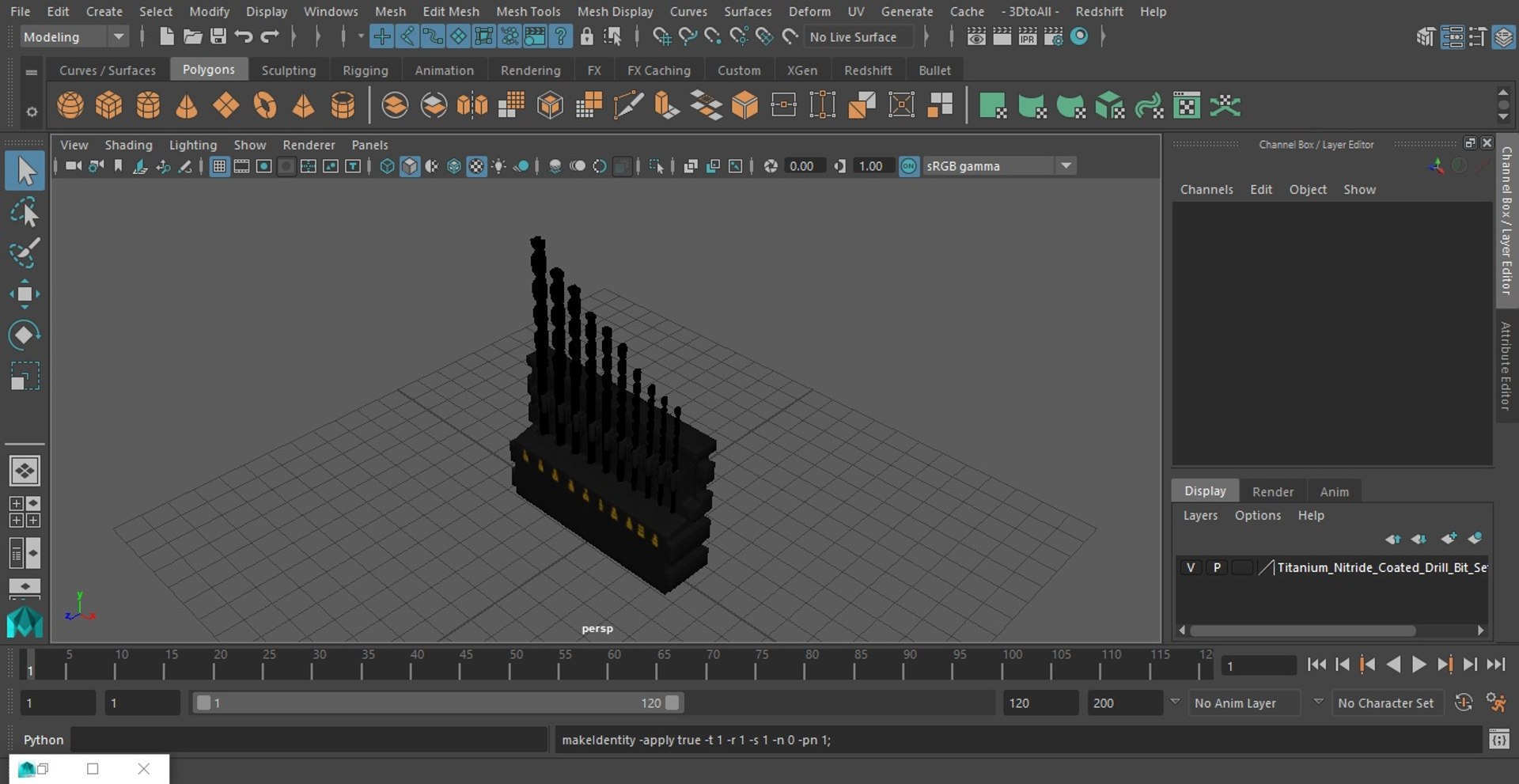The width and height of the screenshot is (1519, 784).
Task: Toggle layer visibility V box
Action: click(x=1191, y=567)
